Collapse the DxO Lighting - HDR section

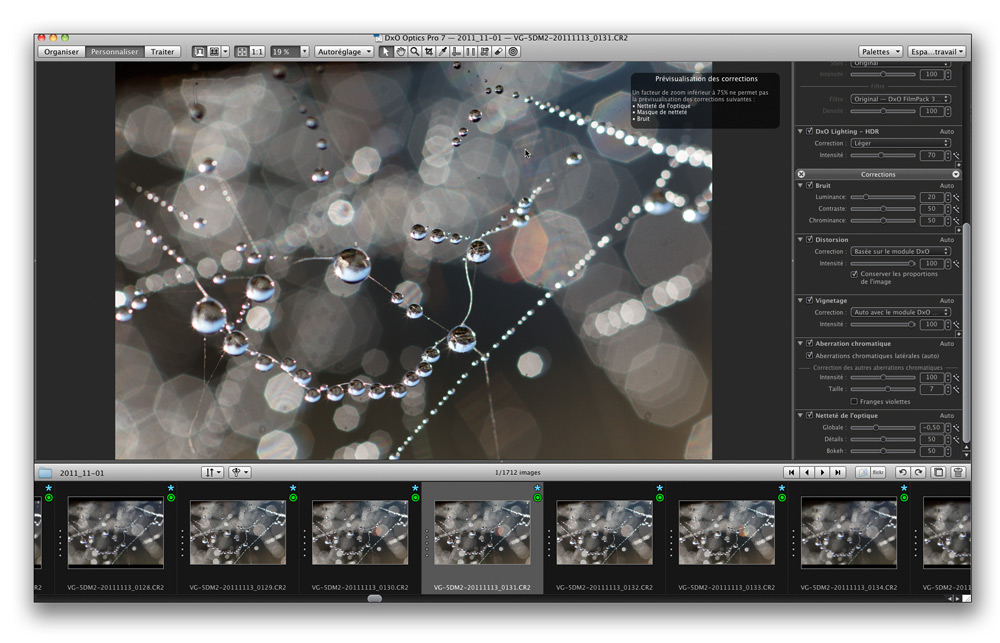click(x=800, y=131)
